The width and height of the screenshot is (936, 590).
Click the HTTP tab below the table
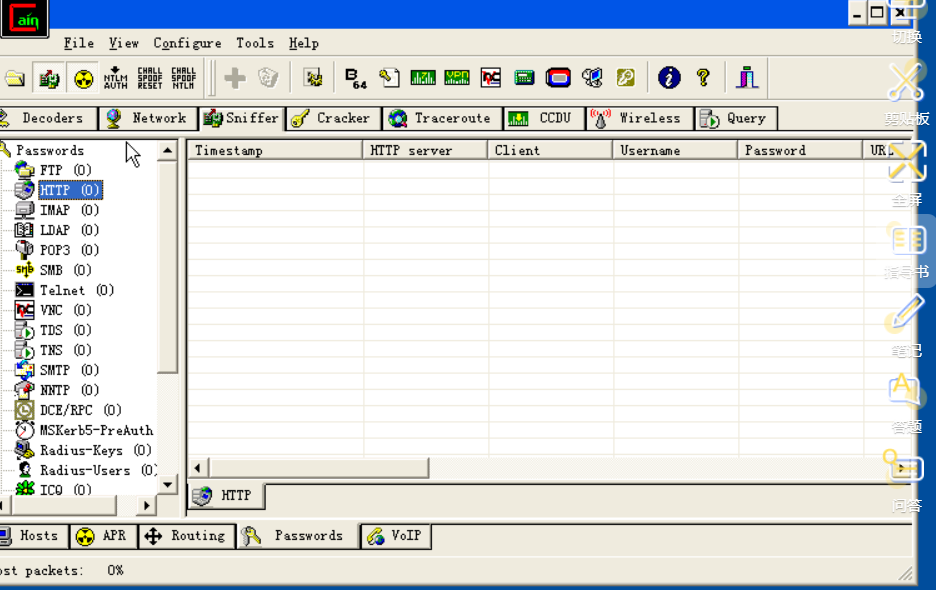tap(226, 496)
